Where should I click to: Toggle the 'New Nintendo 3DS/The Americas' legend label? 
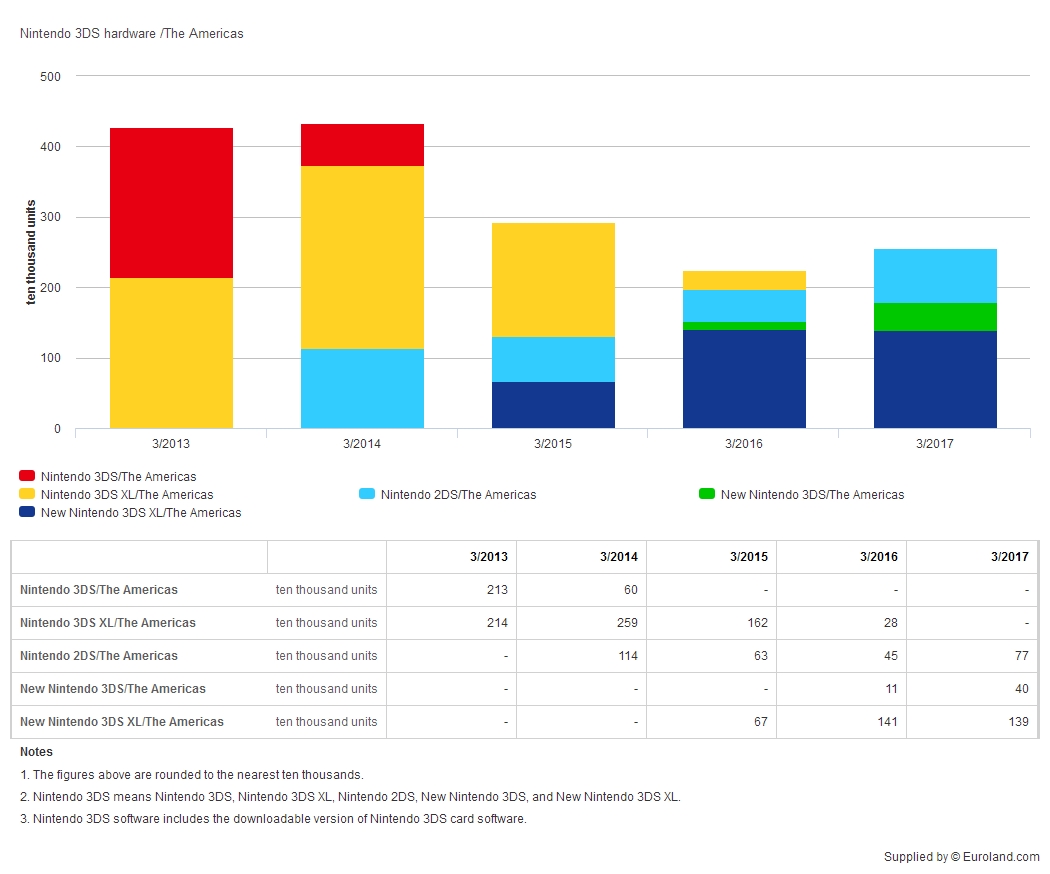coord(812,495)
